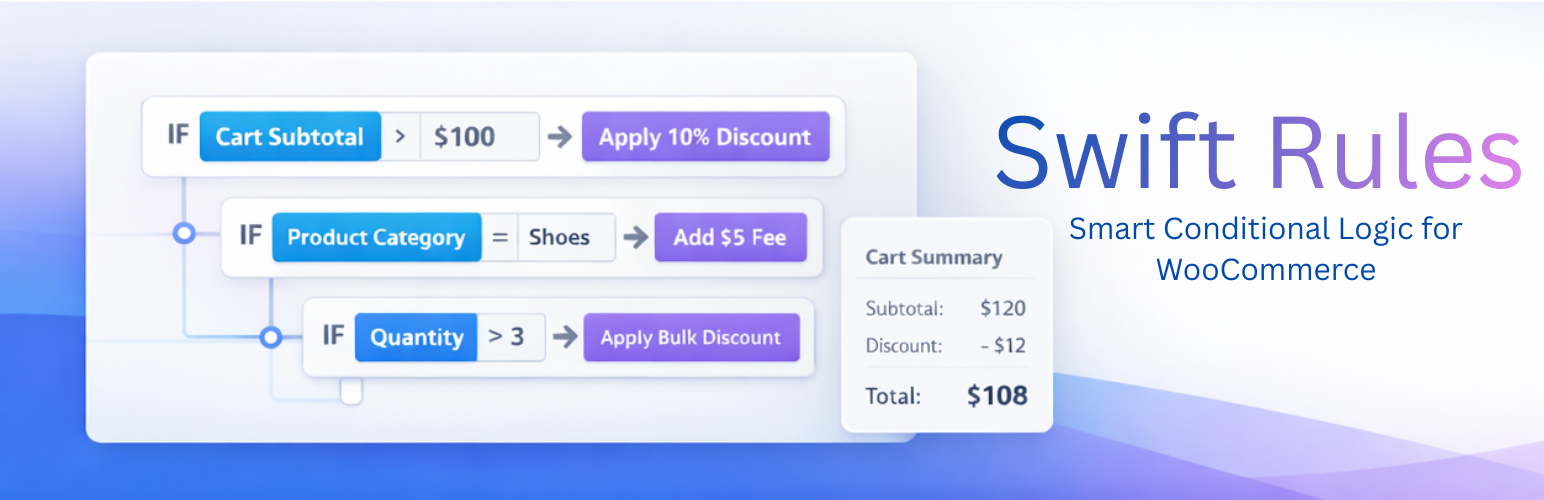Click the connector node beside Quantity rule
1544x500 pixels.
[x=270, y=337]
